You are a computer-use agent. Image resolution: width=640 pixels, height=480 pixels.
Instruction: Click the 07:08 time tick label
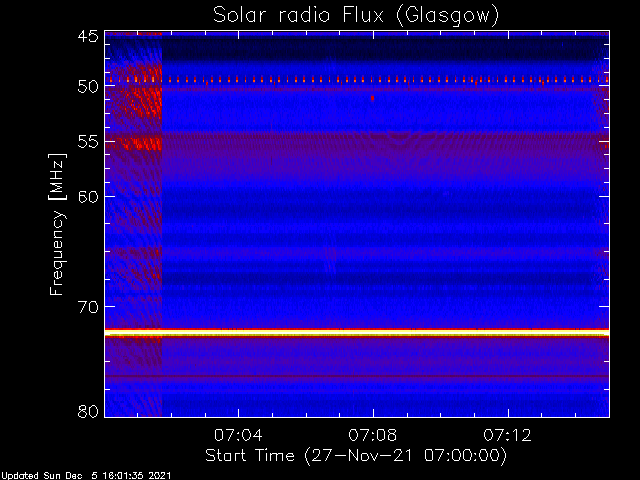pyautogui.click(x=373, y=435)
